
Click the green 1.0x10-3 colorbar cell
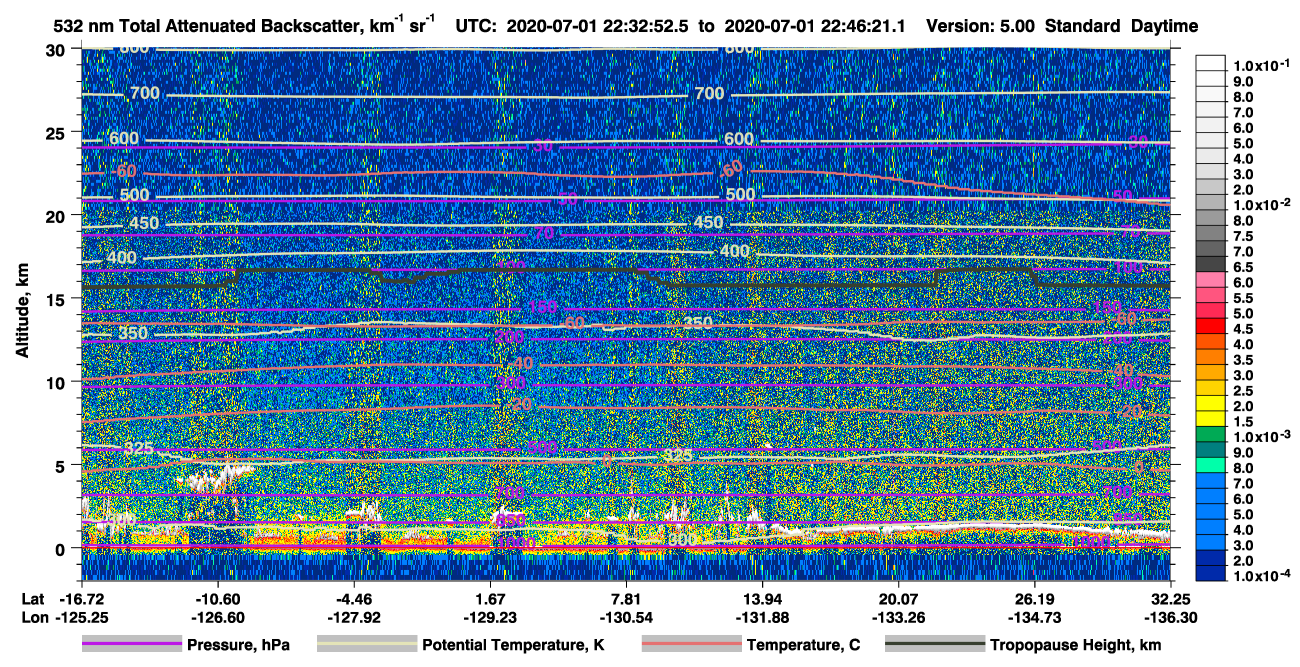pyautogui.click(x=1211, y=437)
